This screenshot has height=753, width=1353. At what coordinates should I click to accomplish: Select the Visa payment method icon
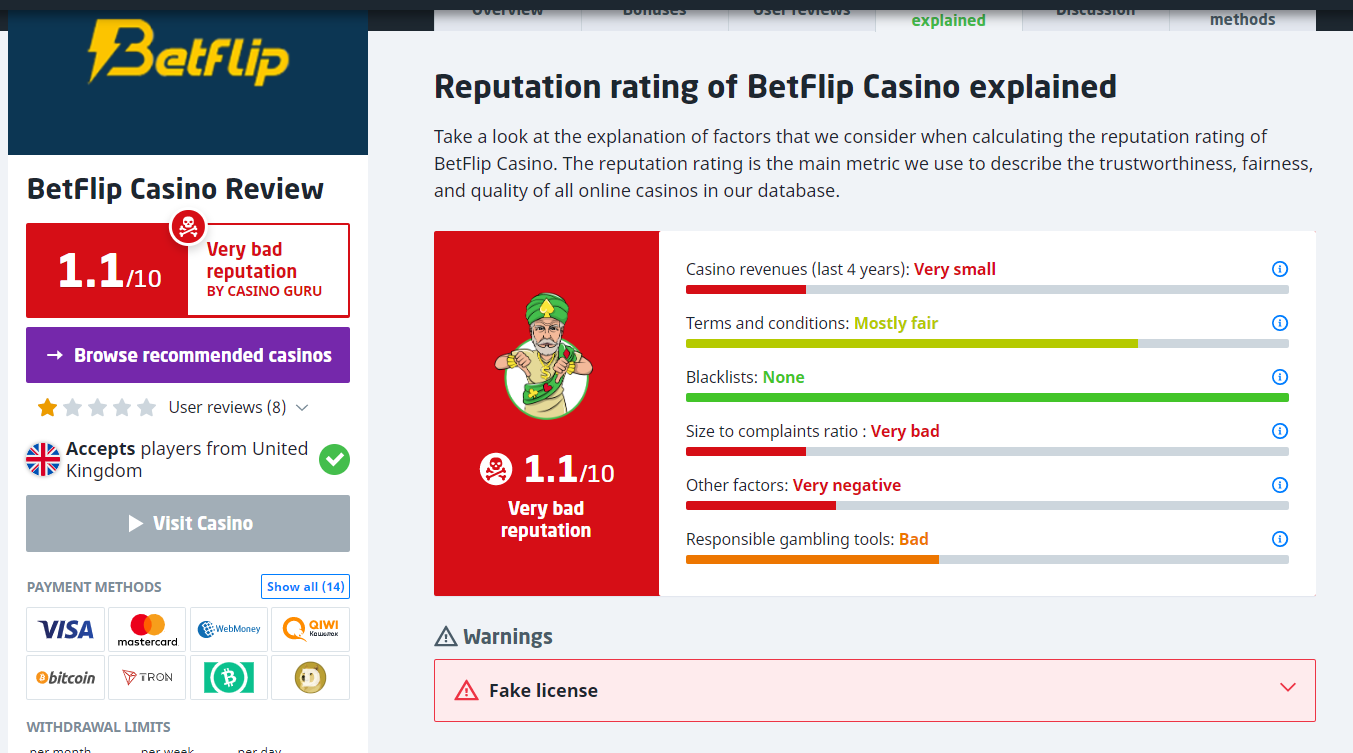click(x=66, y=629)
